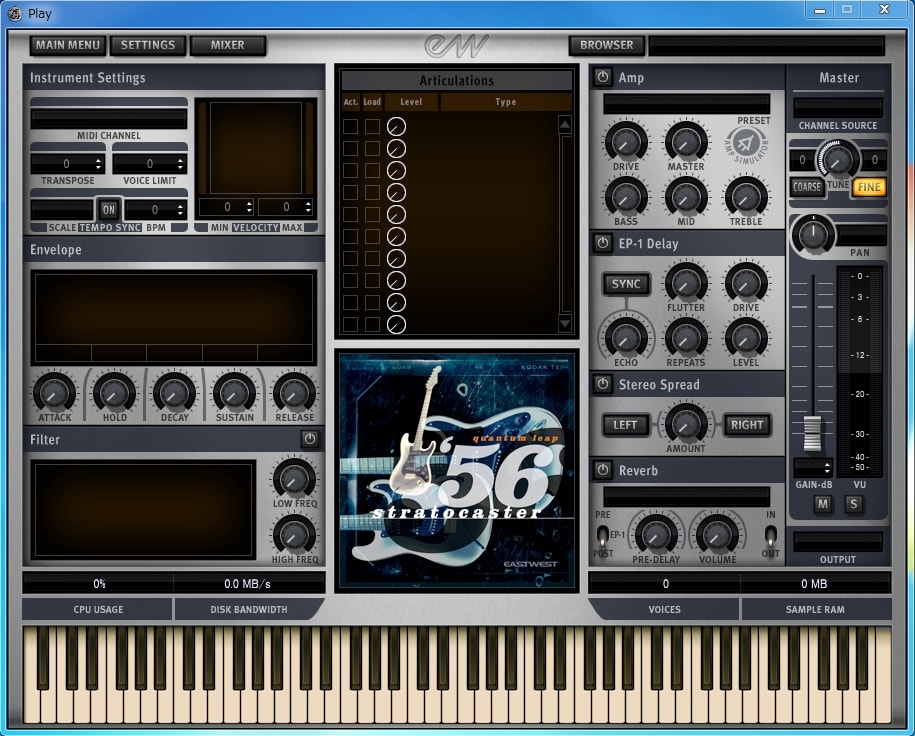Adjust the Gain-dB stepper arrows

coord(827,468)
